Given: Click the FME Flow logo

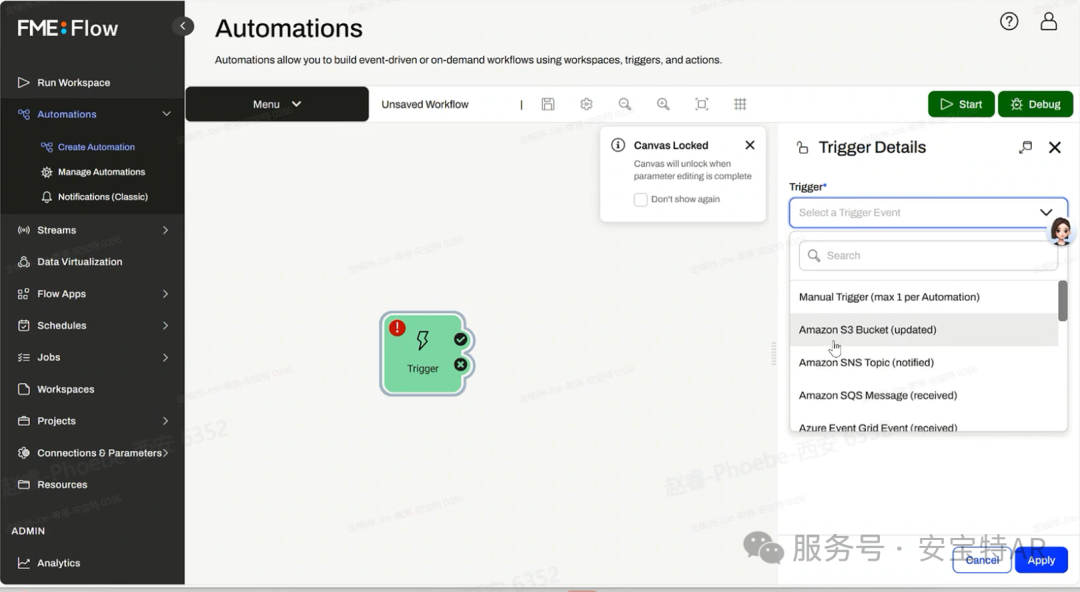Looking at the screenshot, I should (68, 28).
